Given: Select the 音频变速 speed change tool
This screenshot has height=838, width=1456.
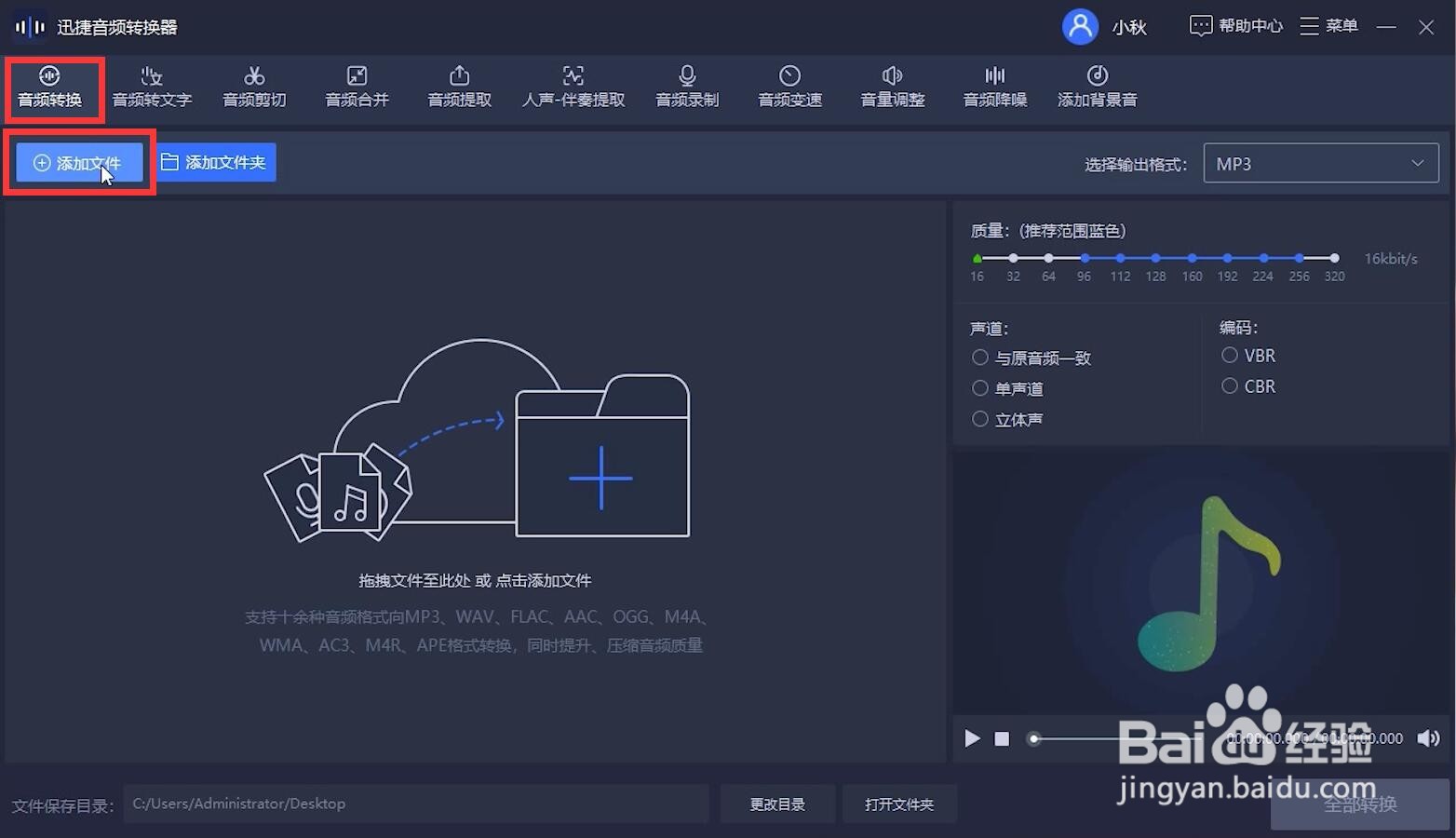Looking at the screenshot, I should point(789,88).
